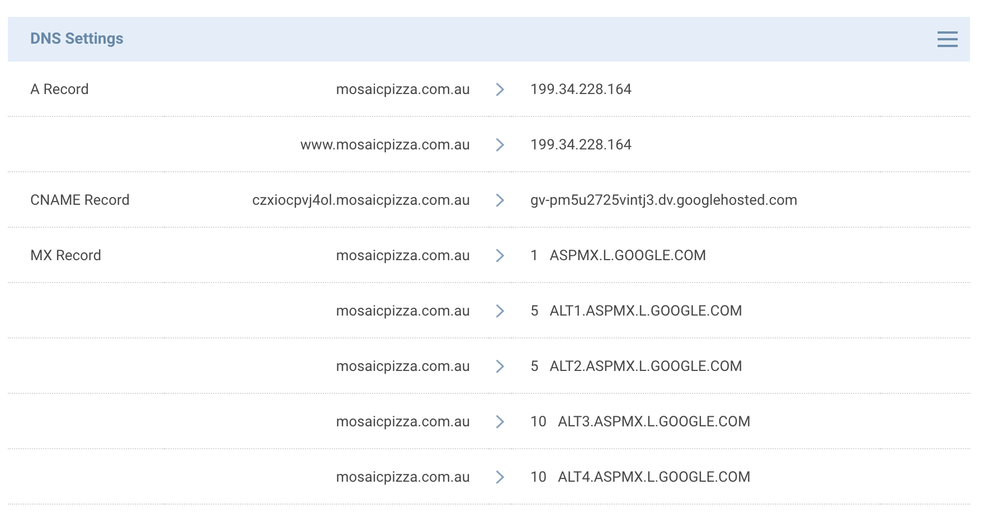Click the www.mosaicpizza.com.au hostname
This screenshot has height=517, width=998.
click(x=385, y=145)
